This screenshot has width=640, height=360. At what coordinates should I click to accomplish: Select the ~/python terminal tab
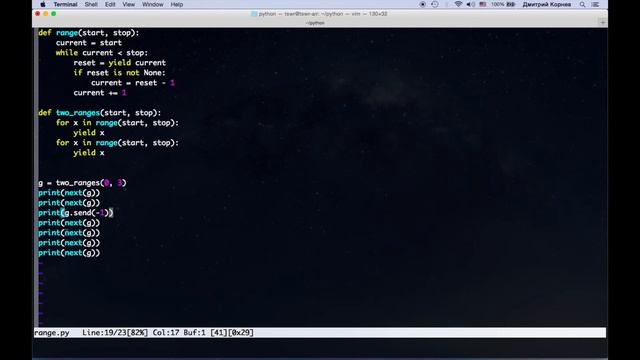[315, 23]
